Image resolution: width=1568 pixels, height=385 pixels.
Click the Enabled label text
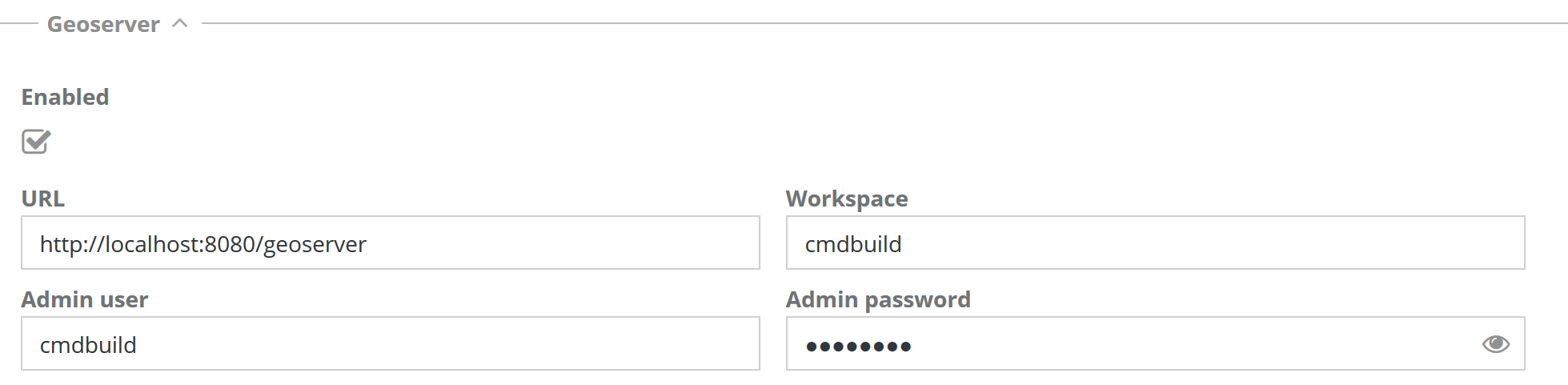[x=65, y=97]
